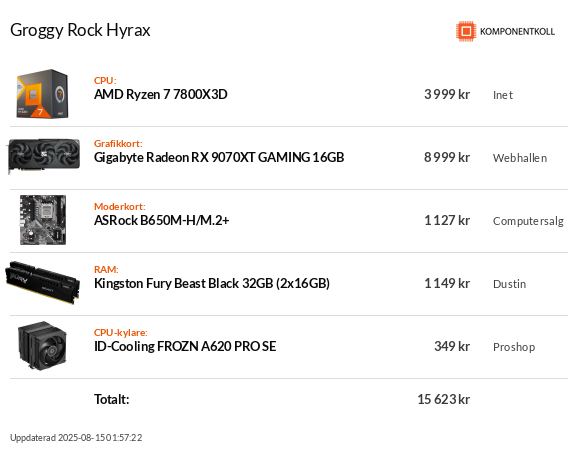Visit the Proshop store link

[x=514, y=347]
